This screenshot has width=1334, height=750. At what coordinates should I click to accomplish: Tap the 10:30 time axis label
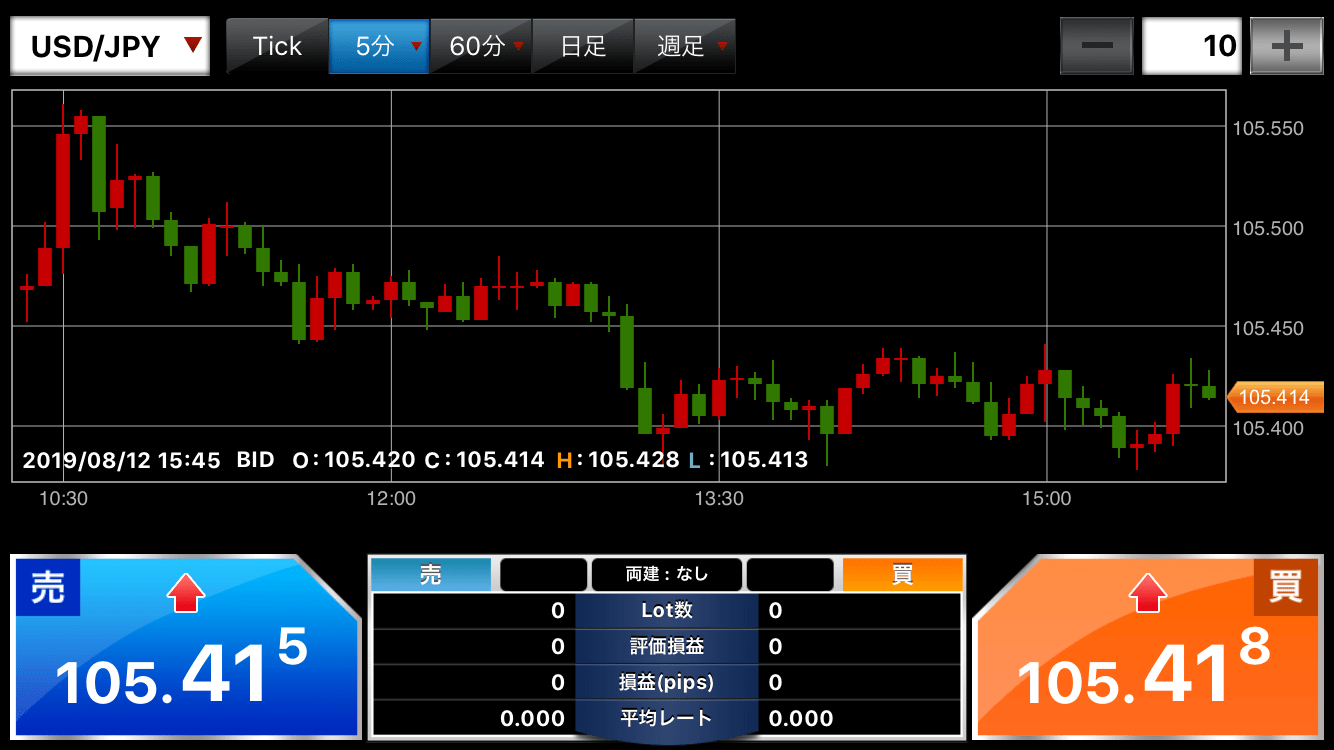click(63, 498)
